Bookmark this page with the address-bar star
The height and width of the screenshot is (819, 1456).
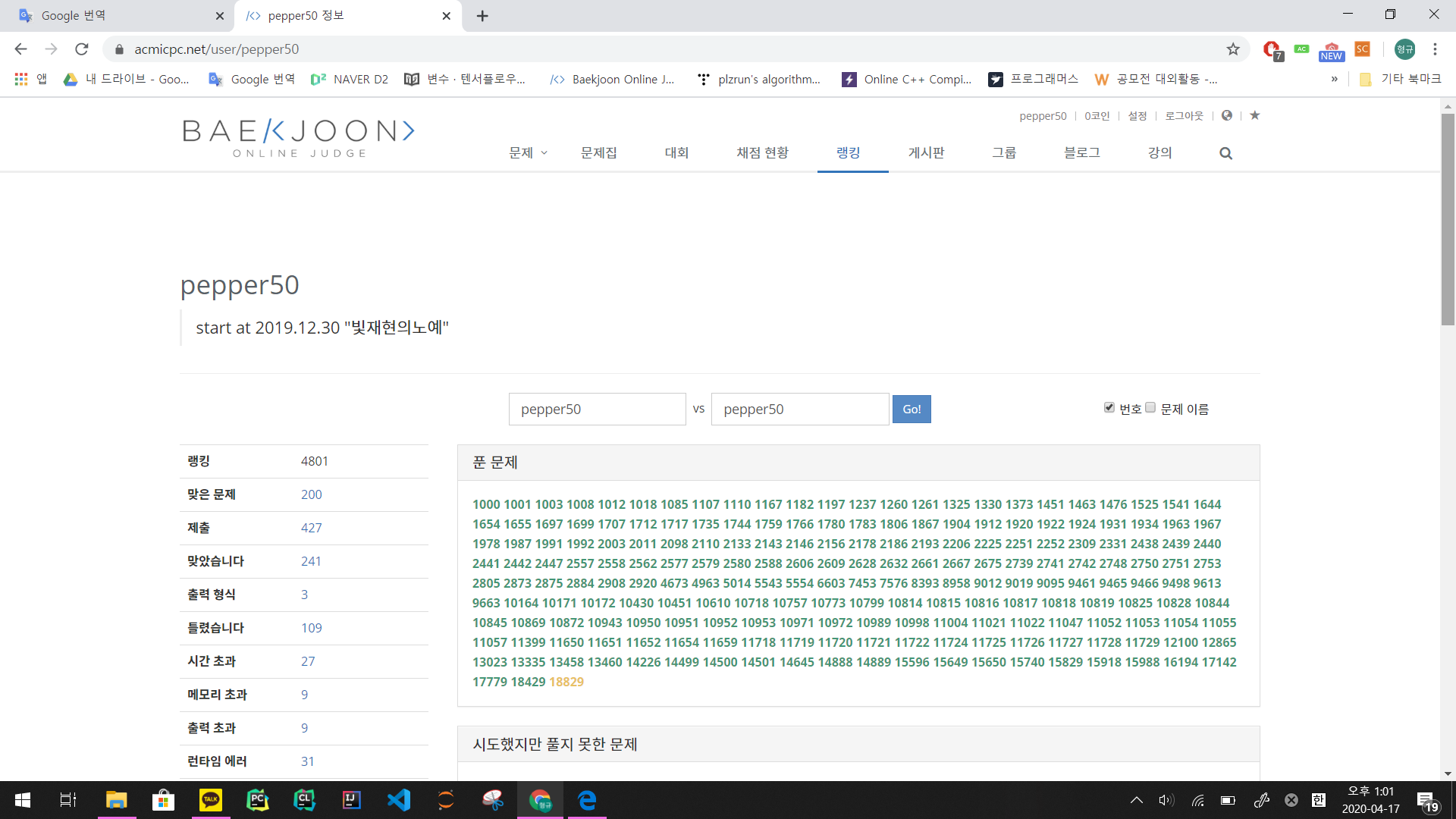1233,49
